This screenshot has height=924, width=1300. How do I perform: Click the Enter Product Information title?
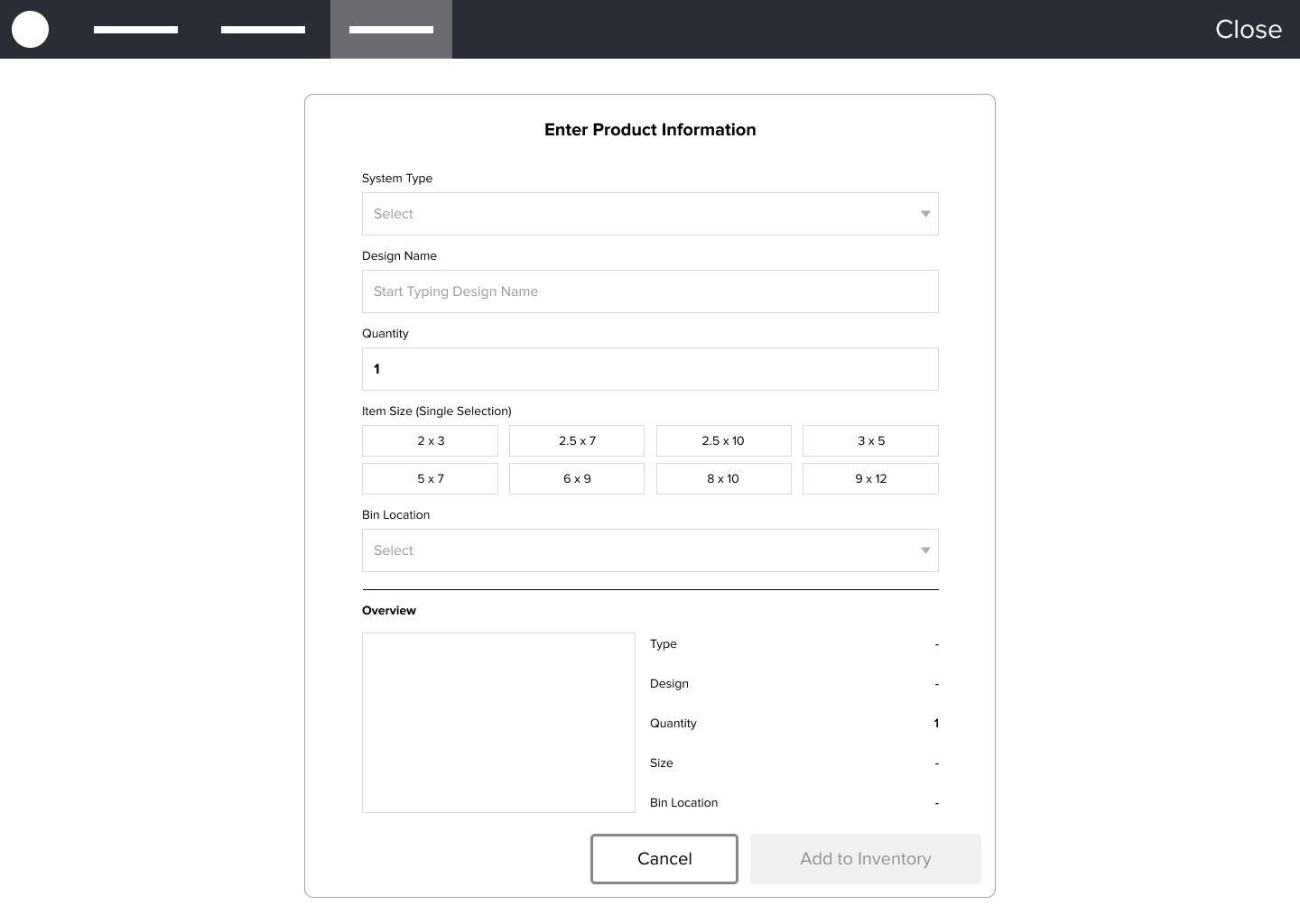coord(650,130)
